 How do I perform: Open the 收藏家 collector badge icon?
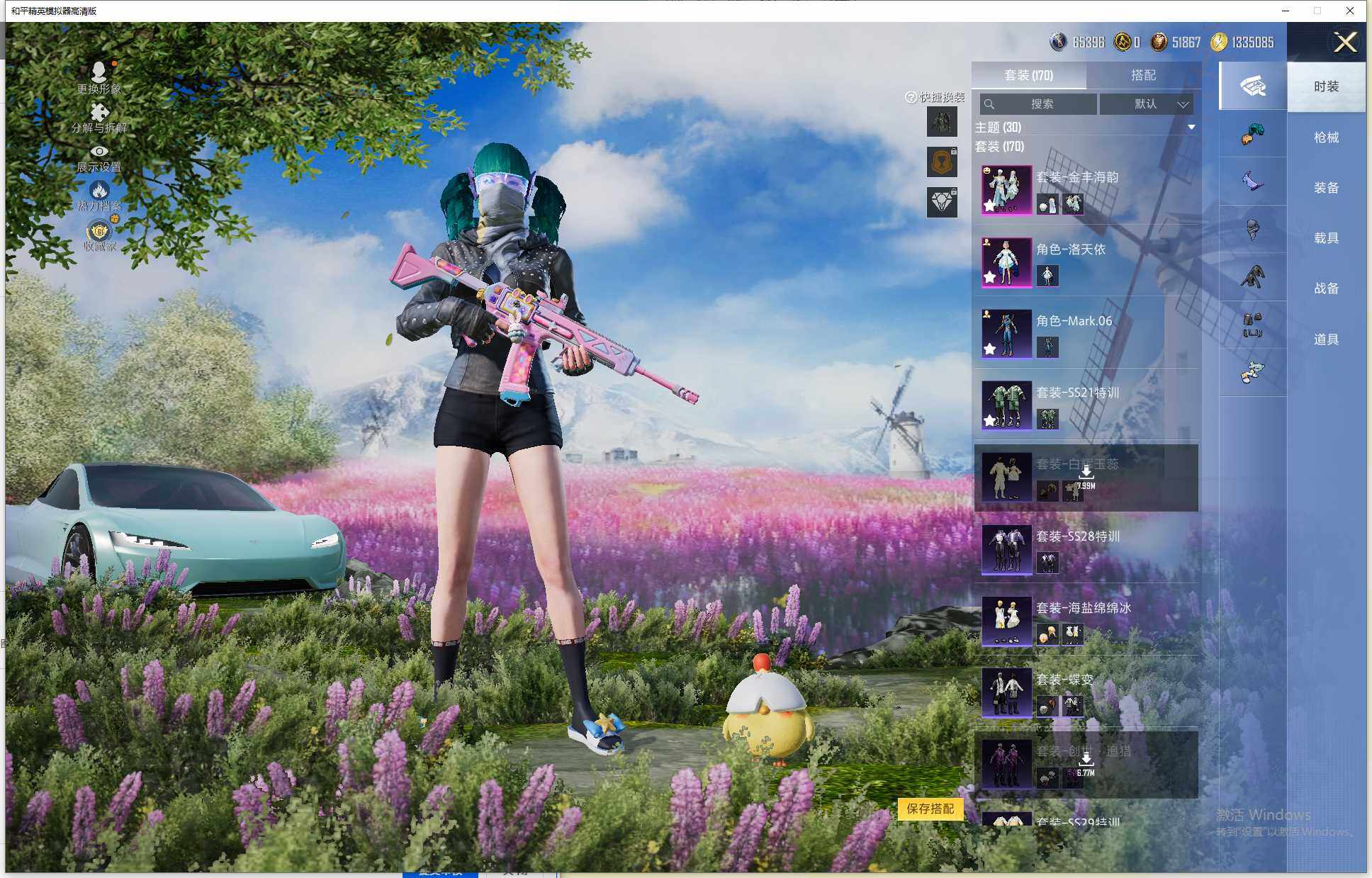[x=99, y=230]
